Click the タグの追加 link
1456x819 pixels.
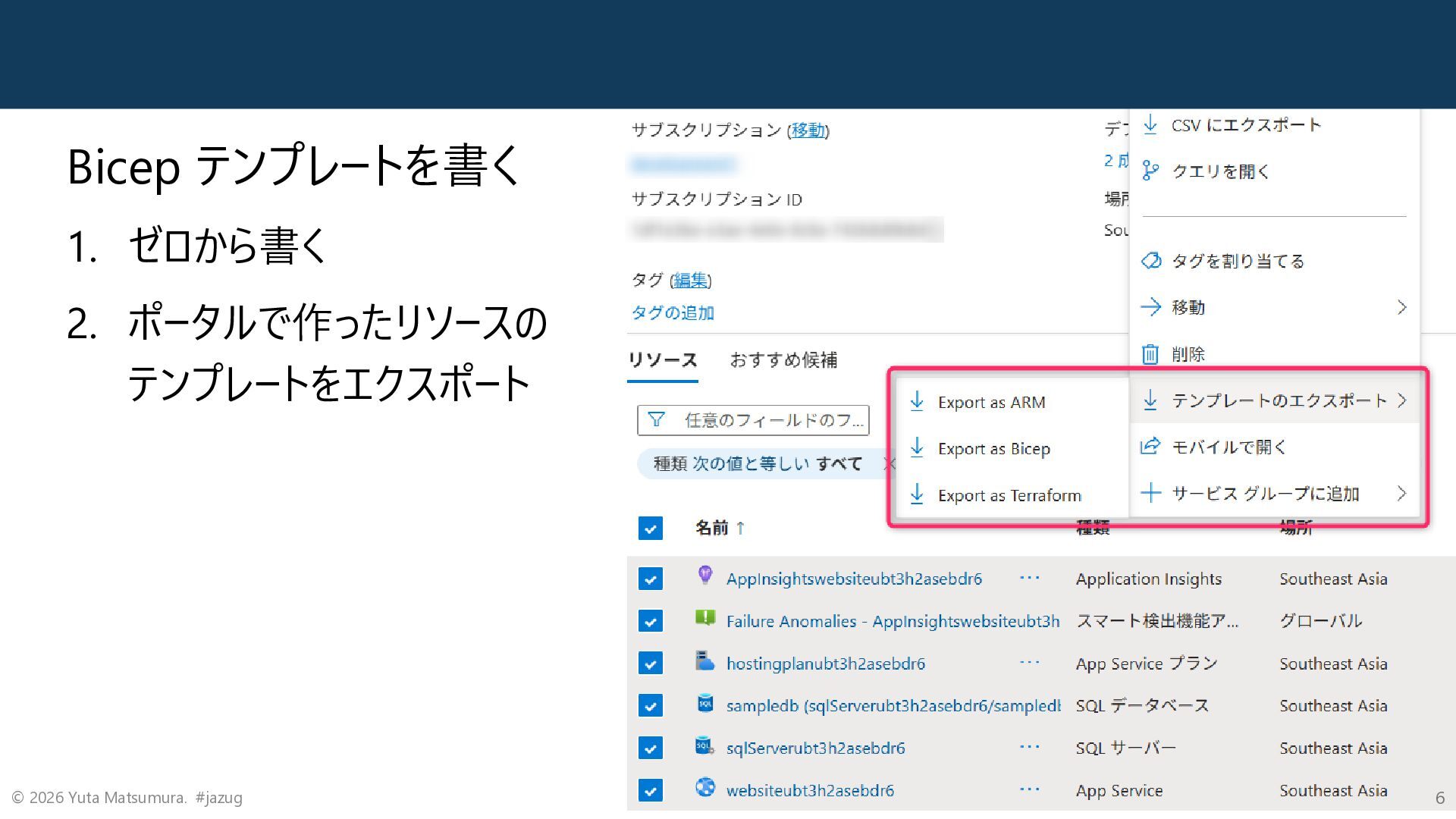point(673,313)
